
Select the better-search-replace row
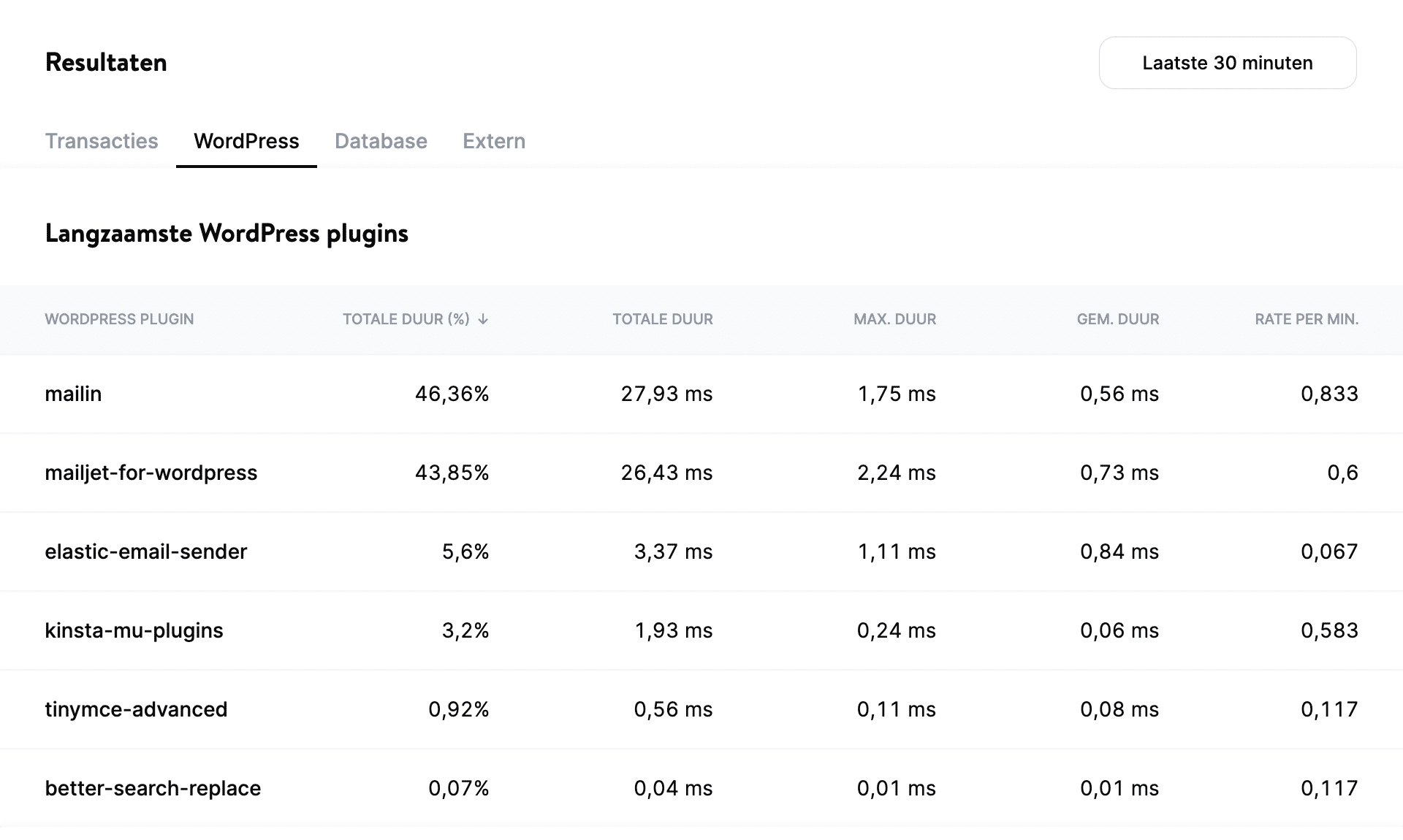[x=152, y=787]
